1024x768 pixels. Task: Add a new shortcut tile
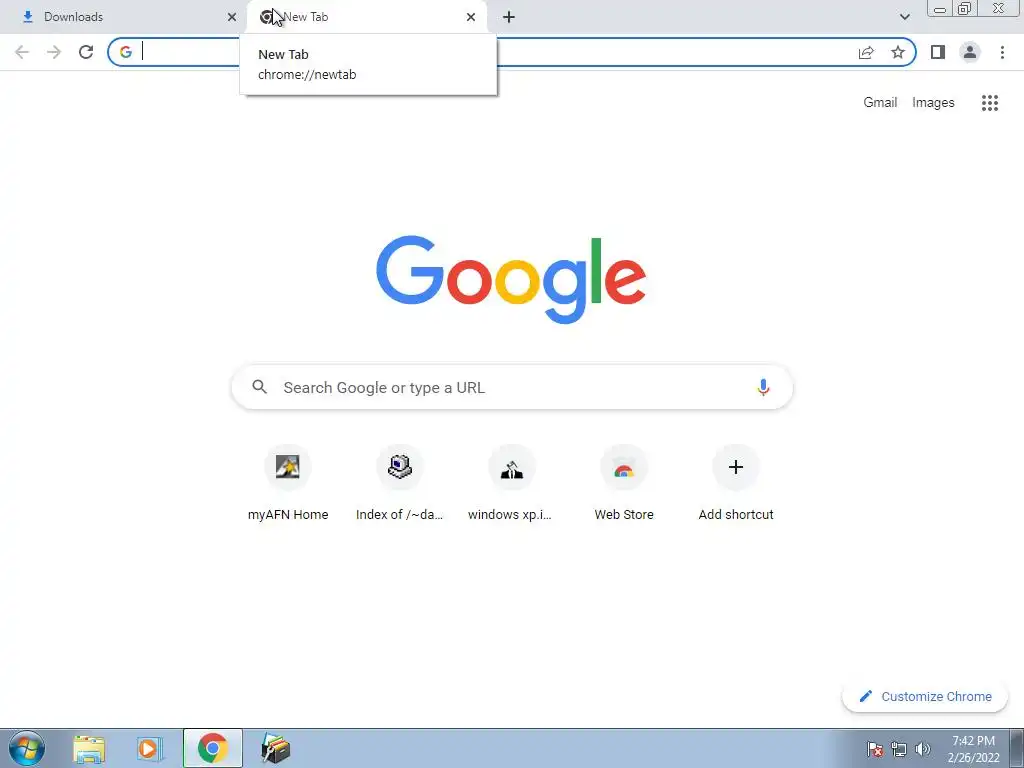click(x=735, y=483)
